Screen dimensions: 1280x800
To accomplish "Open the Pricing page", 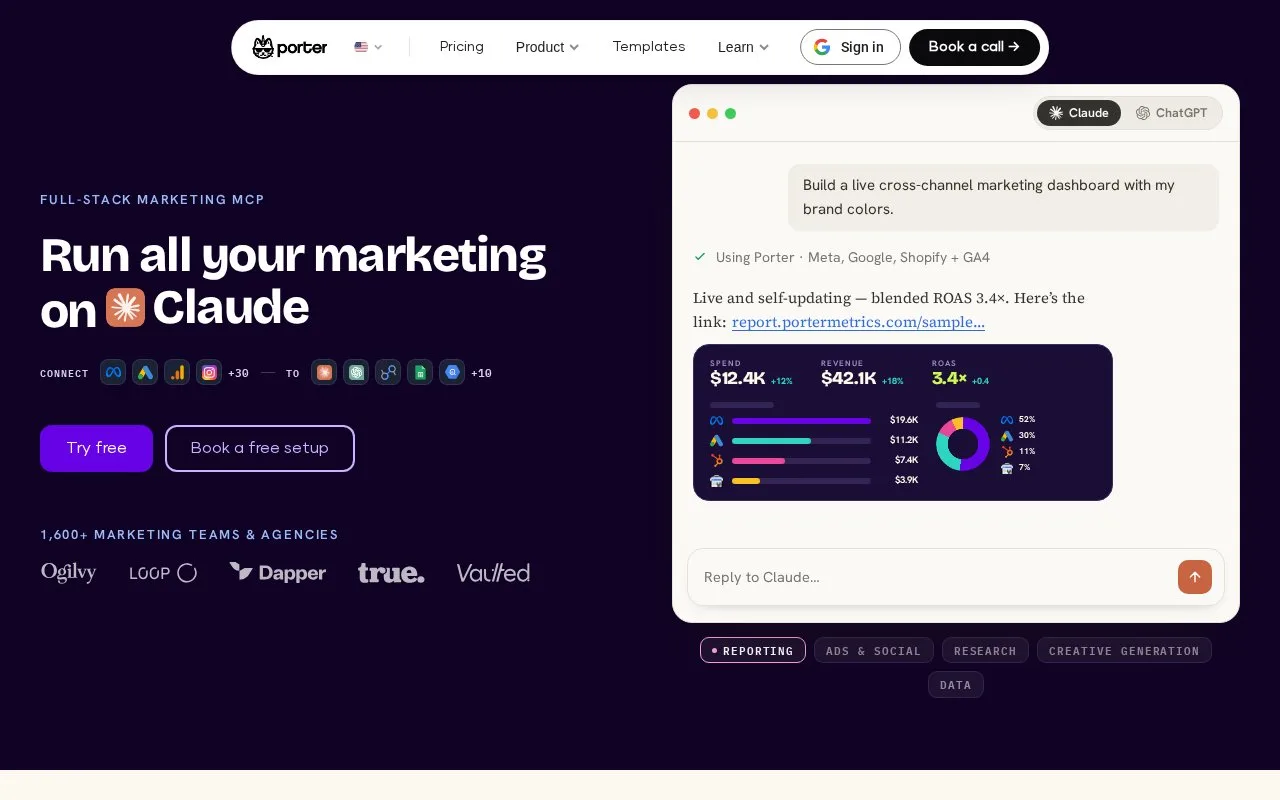I will pyautogui.click(x=461, y=47).
